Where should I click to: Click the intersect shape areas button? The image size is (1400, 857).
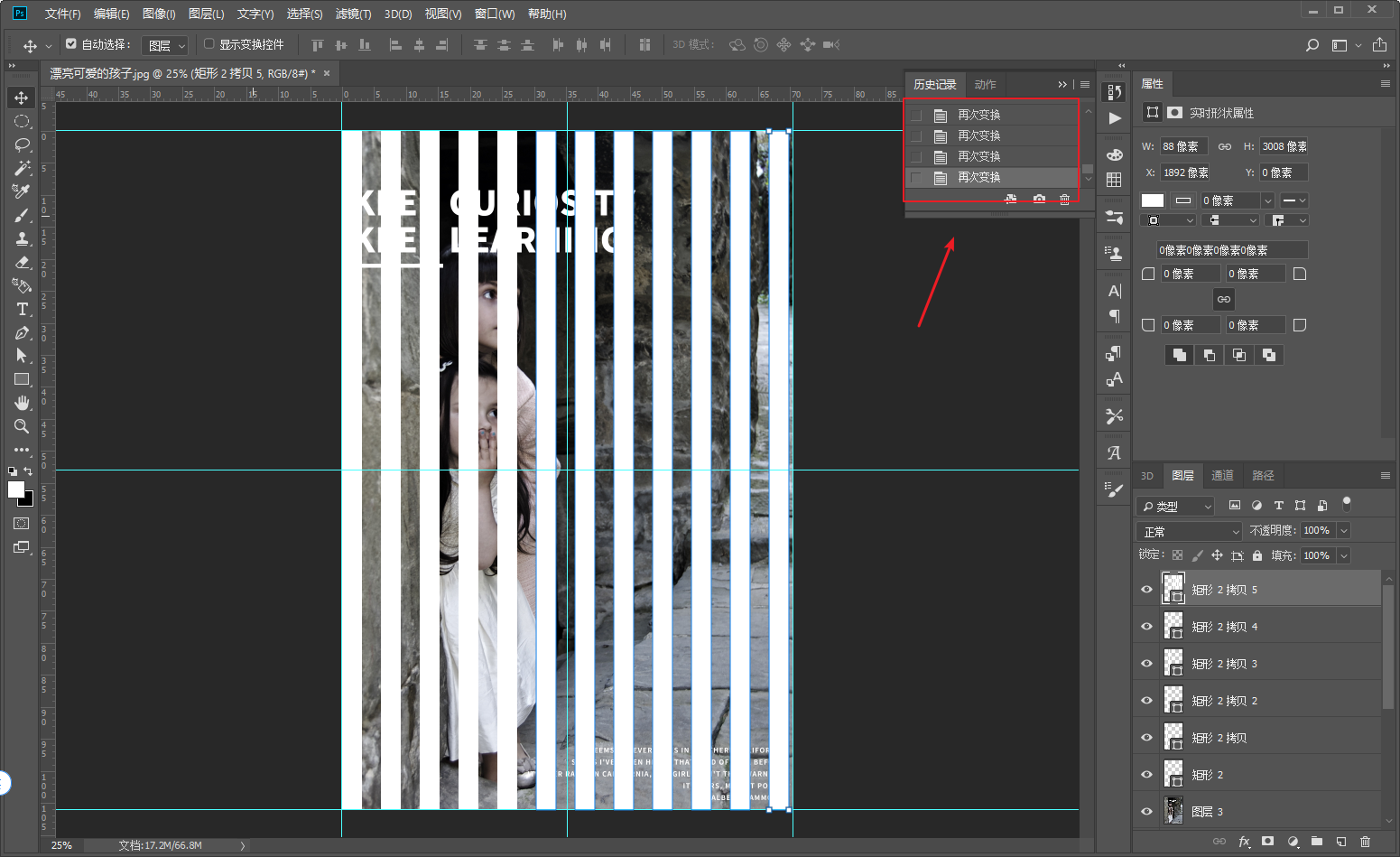click(1239, 355)
